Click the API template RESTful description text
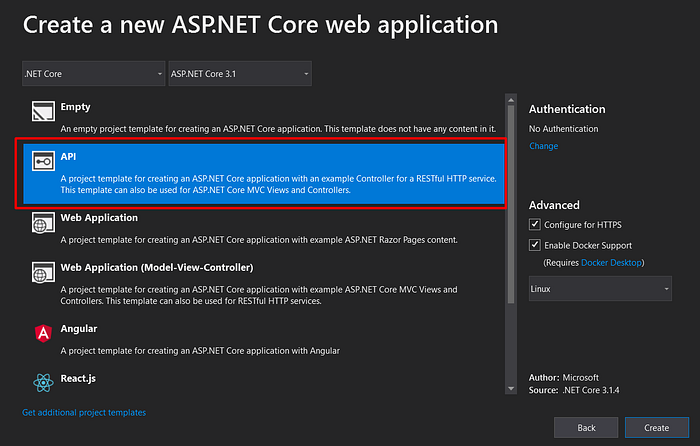 pyautogui.click(x=279, y=184)
